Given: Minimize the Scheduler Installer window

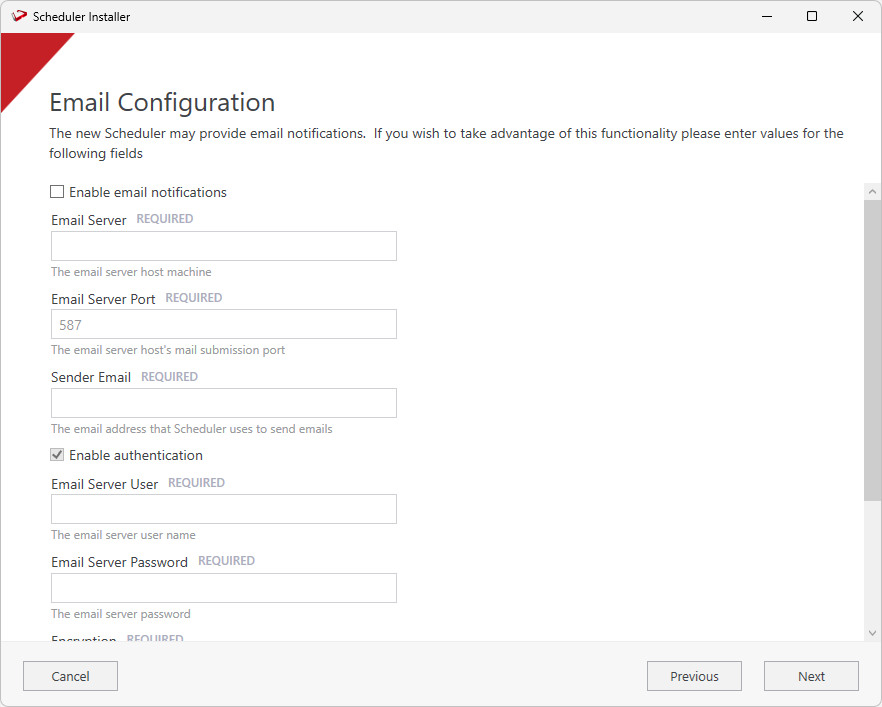Looking at the screenshot, I should (x=766, y=16).
